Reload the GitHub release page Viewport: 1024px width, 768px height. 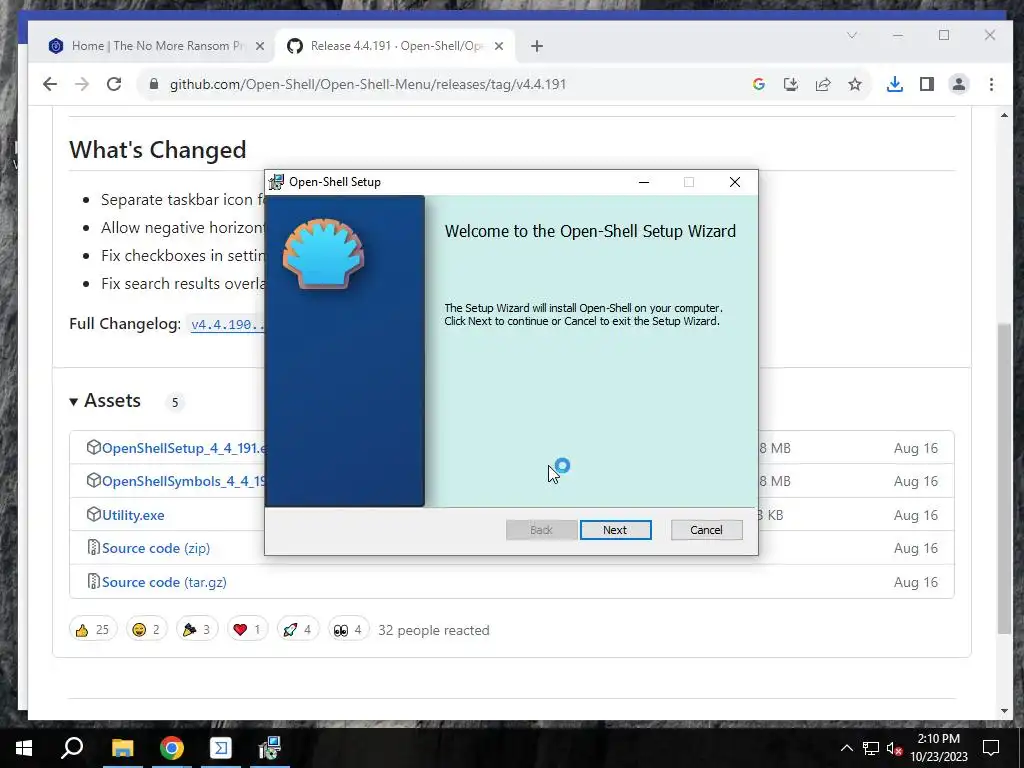coord(114,84)
